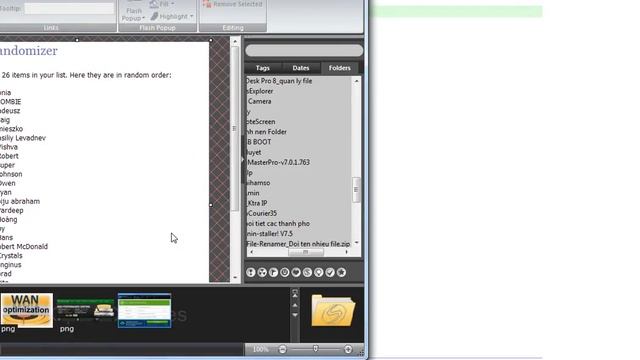Viewport: 640px width, 360px height.
Task: Select the 'ihamso' folder entry
Action: tap(258, 183)
